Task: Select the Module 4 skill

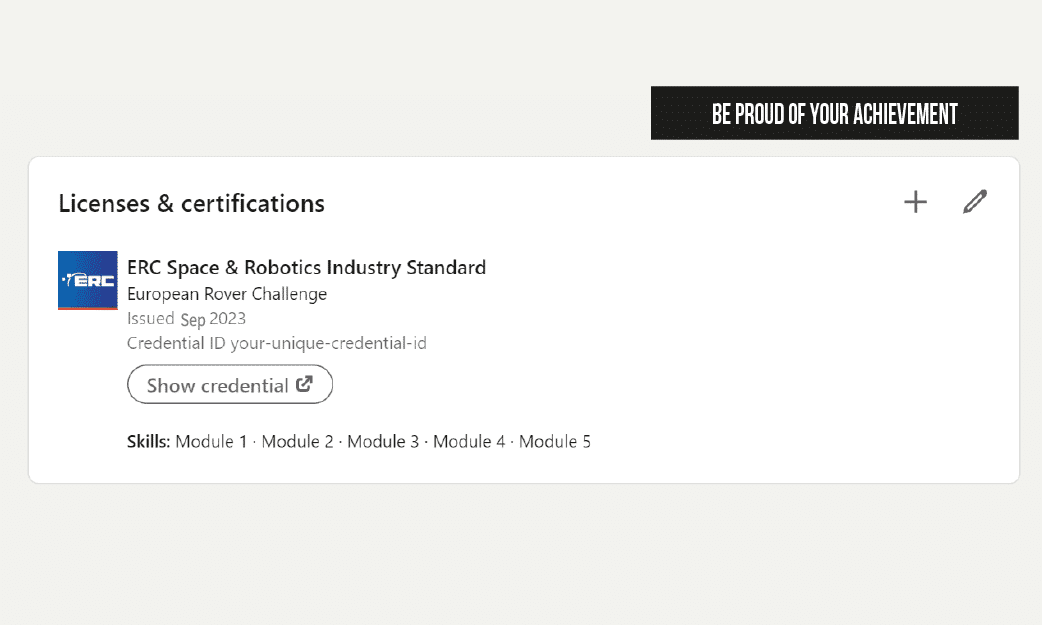Action: (x=469, y=441)
